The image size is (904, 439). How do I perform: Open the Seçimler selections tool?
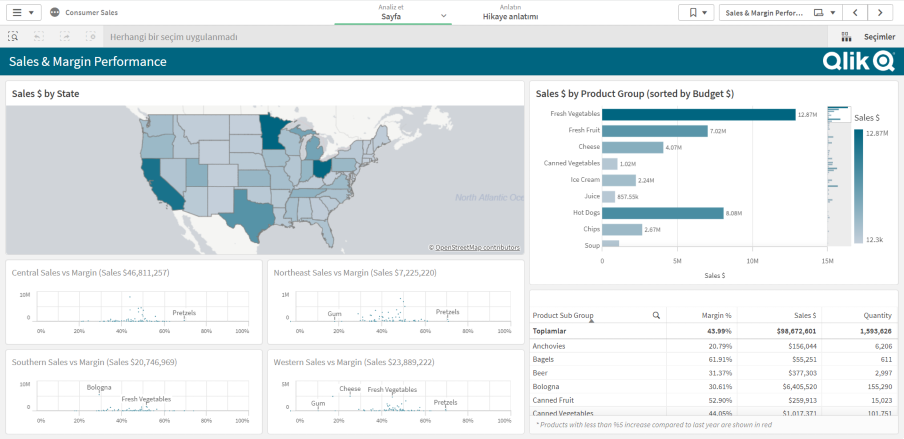click(867, 36)
